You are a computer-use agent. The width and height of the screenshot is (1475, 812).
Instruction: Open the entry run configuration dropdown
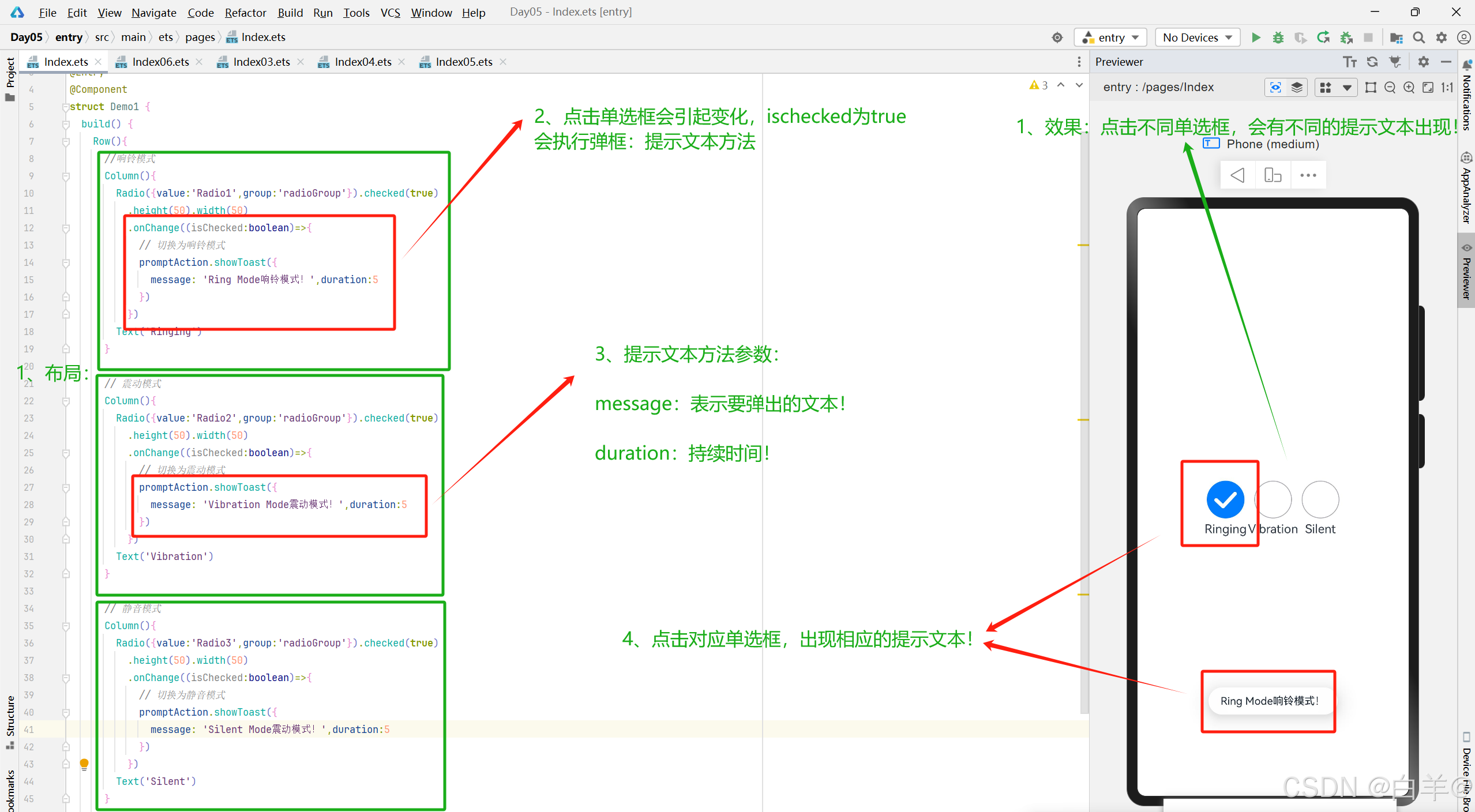(1110, 37)
